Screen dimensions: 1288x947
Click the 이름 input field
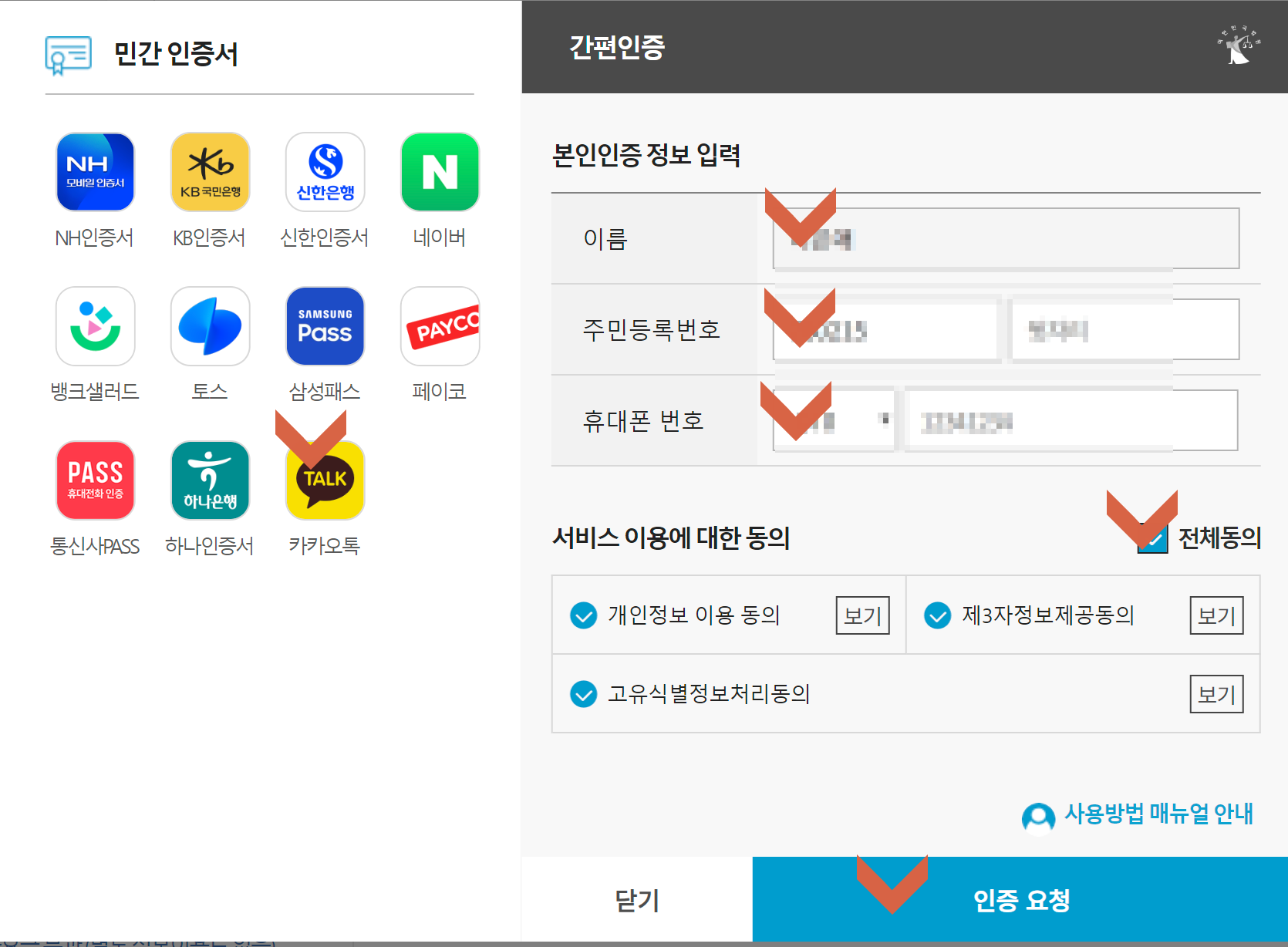point(1006,238)
